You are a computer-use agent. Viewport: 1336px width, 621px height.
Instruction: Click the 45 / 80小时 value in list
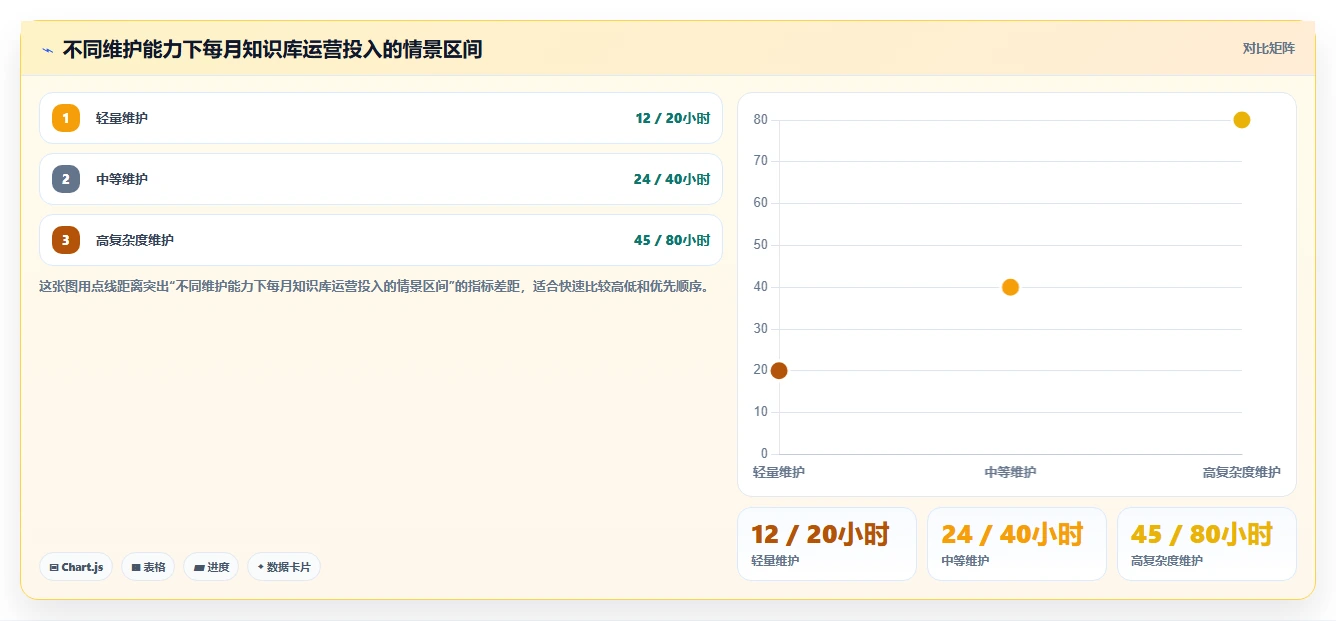[x=671, y=240]
